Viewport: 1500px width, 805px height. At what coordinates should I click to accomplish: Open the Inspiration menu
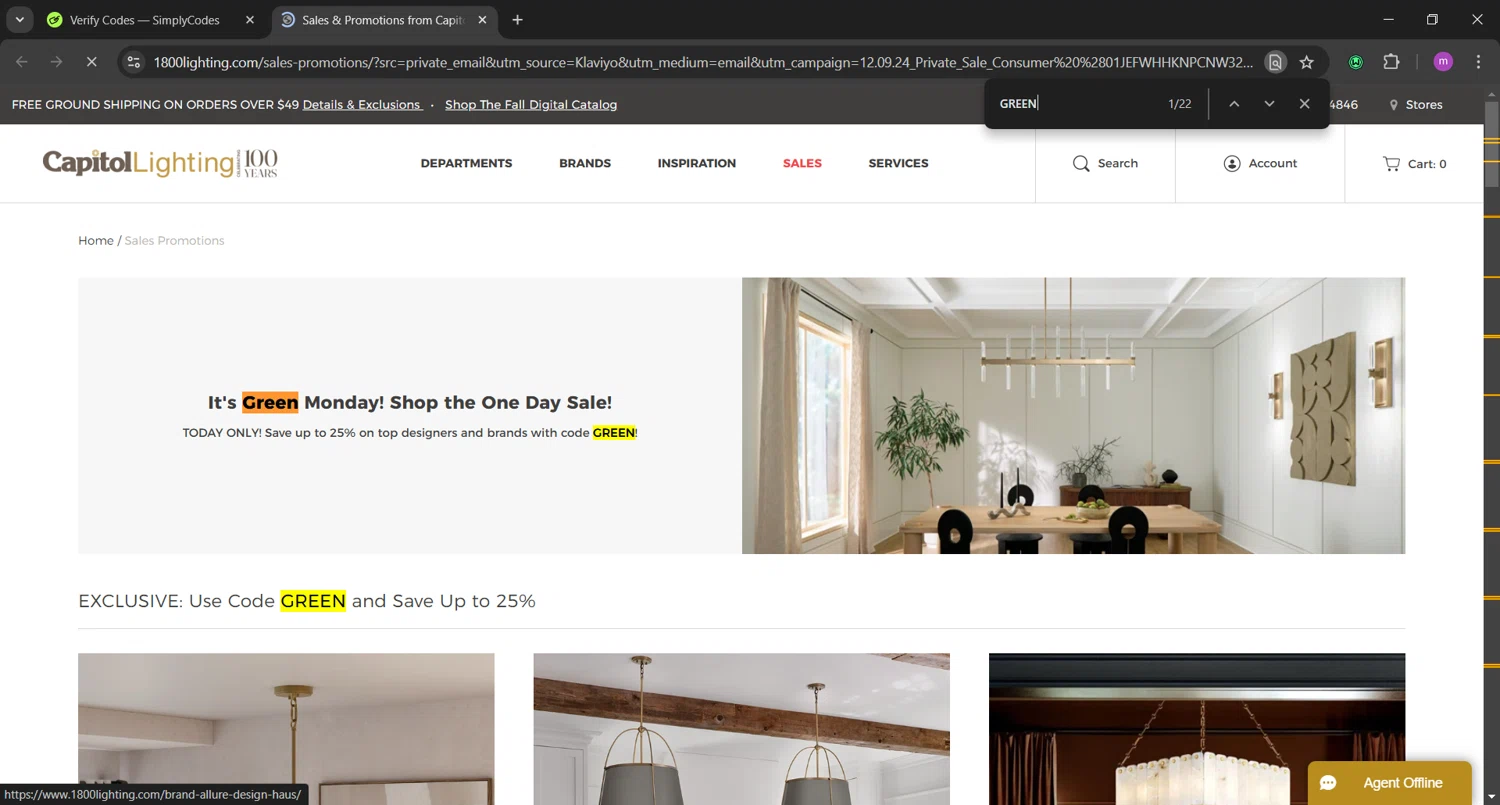[697, 163]
